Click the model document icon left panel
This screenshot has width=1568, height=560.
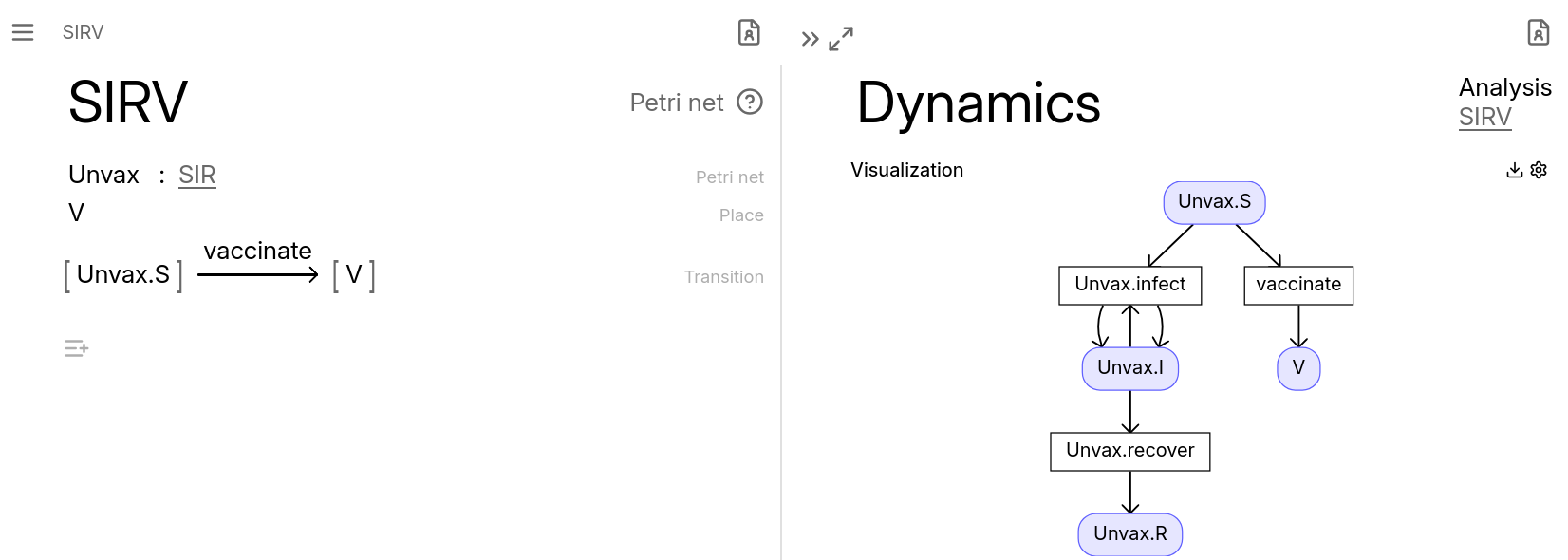[749, 32]
